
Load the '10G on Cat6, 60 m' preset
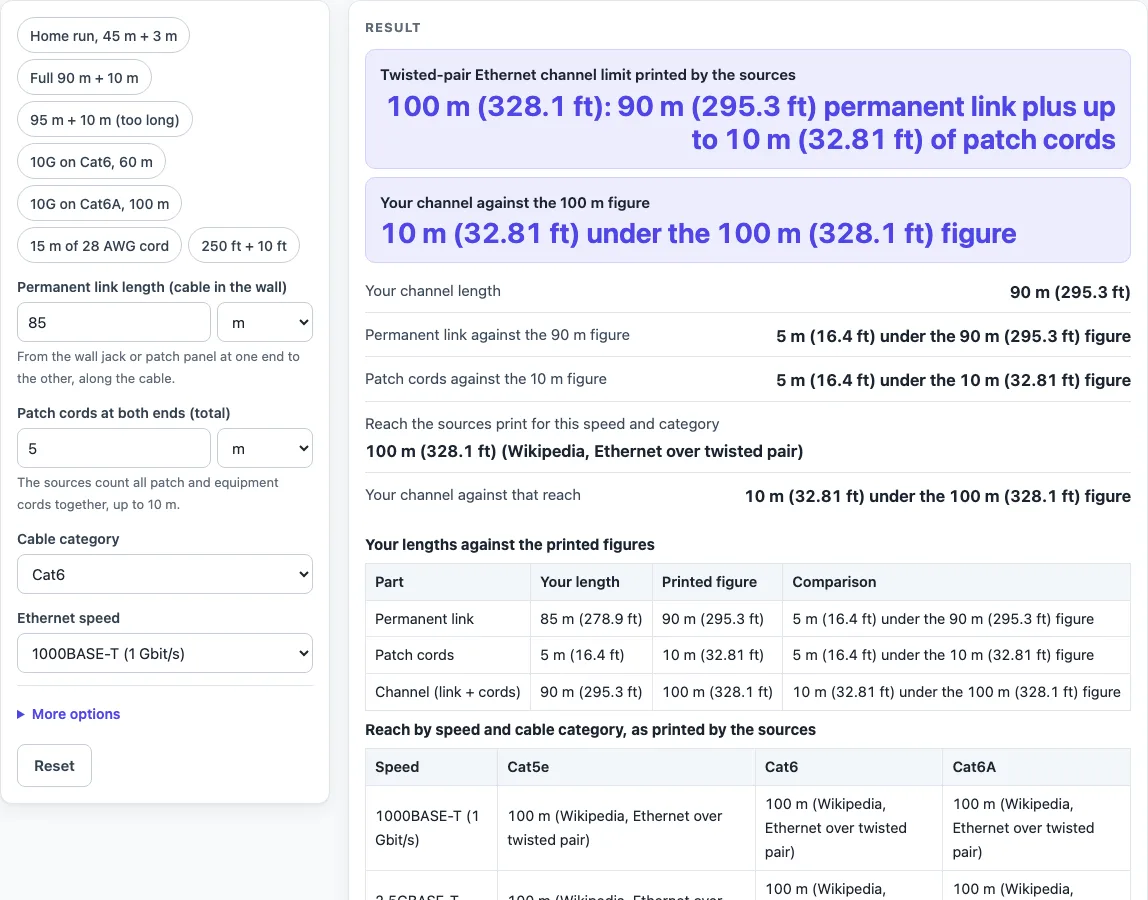[92, 162]
